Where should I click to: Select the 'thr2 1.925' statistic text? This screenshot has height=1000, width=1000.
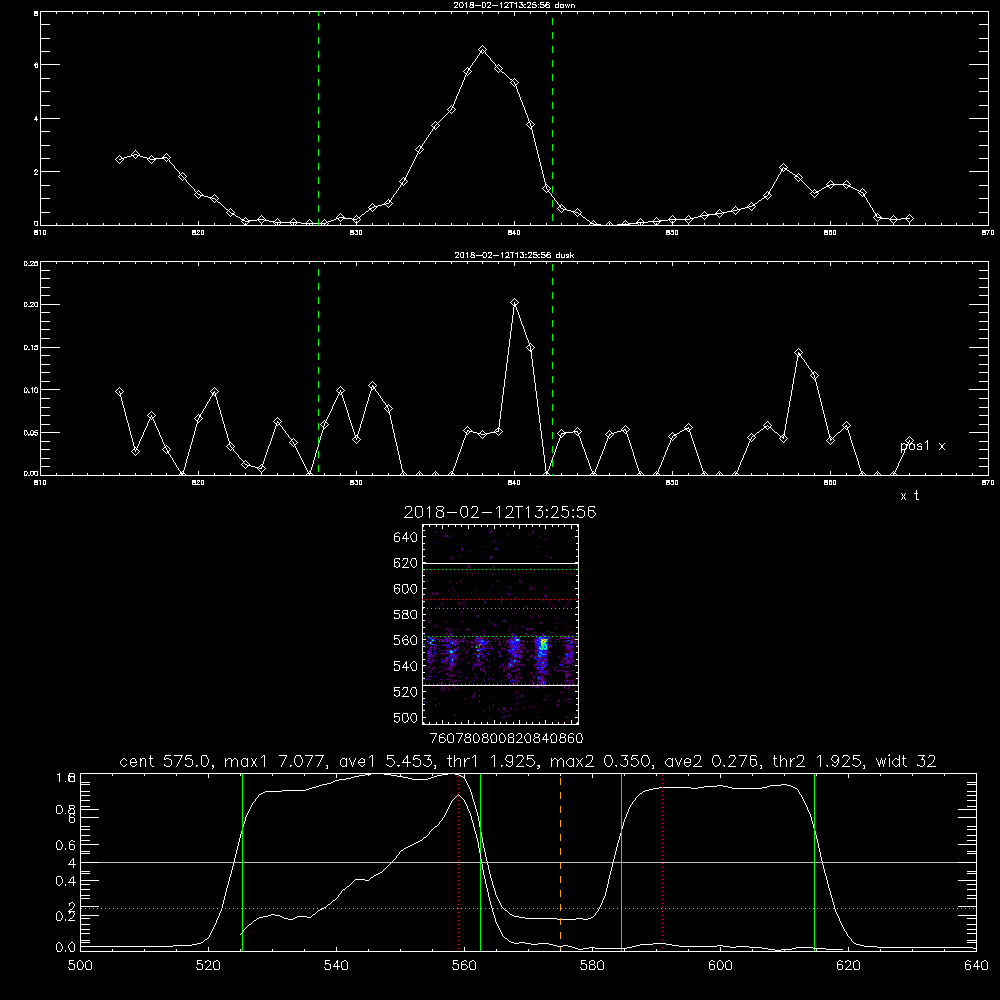[819, 761]
